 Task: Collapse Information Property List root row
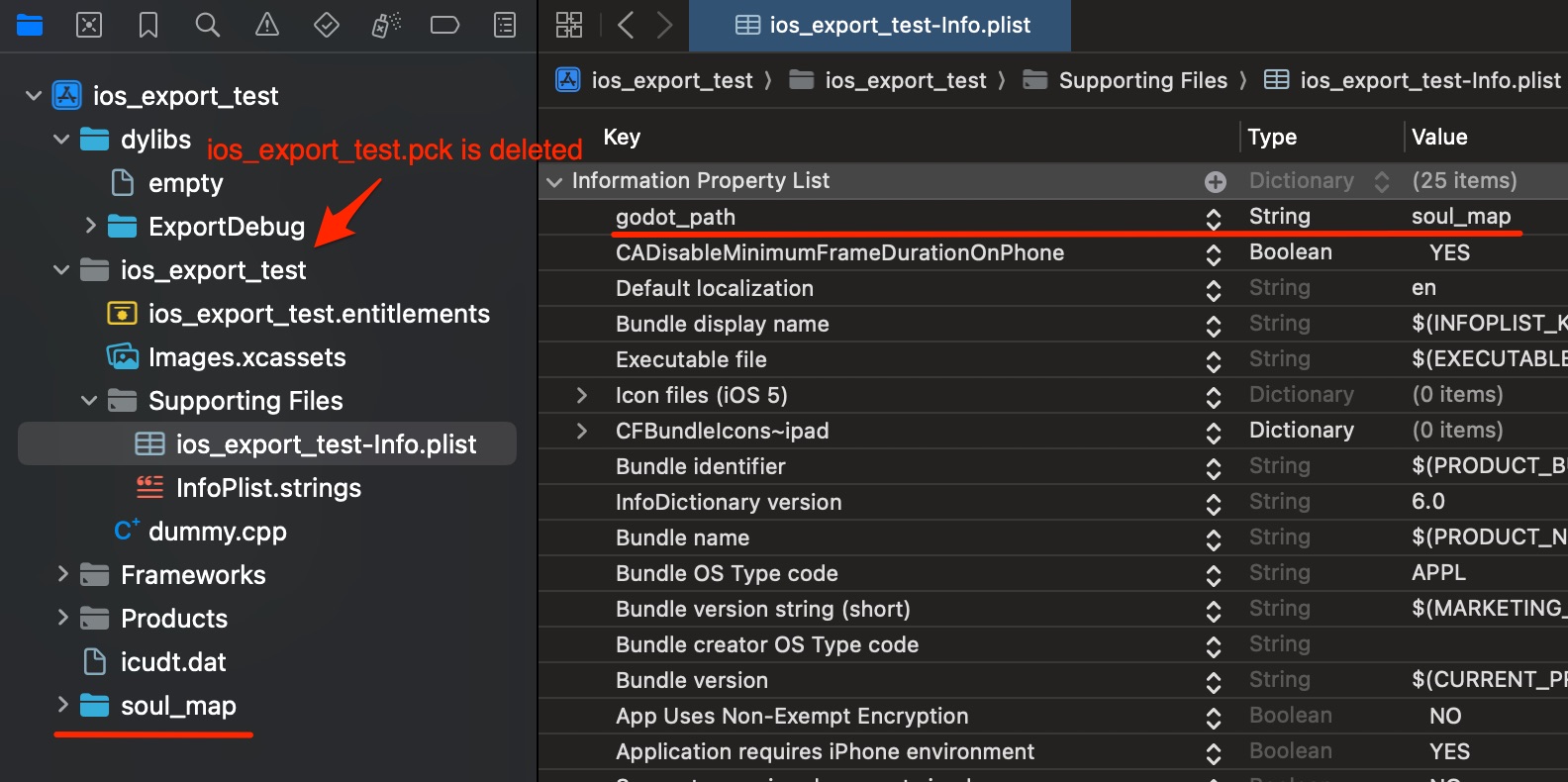[555, 181]
